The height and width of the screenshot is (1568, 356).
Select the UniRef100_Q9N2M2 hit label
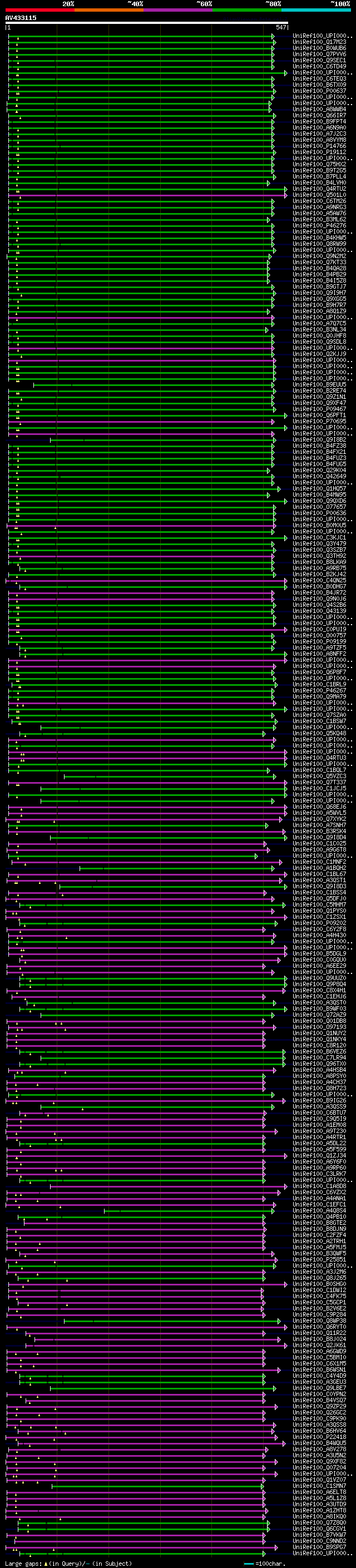(319, 256)
